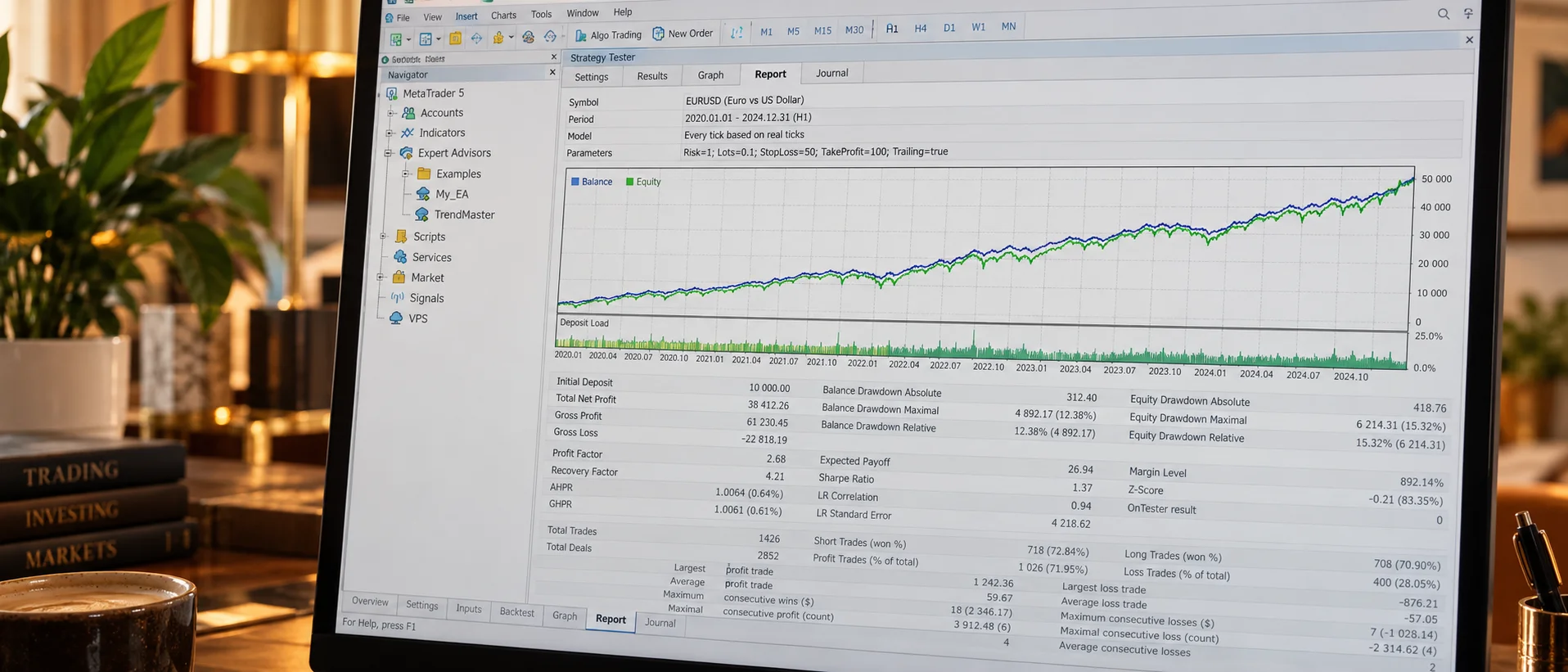Click the green new chart toolbar icon

point(396,39)
